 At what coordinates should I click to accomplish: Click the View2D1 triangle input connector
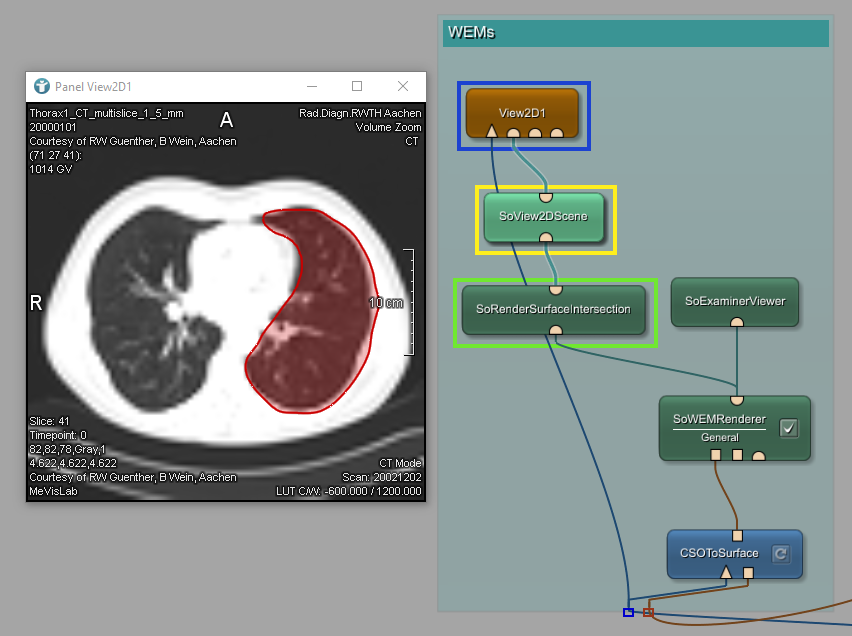[492, 132]
